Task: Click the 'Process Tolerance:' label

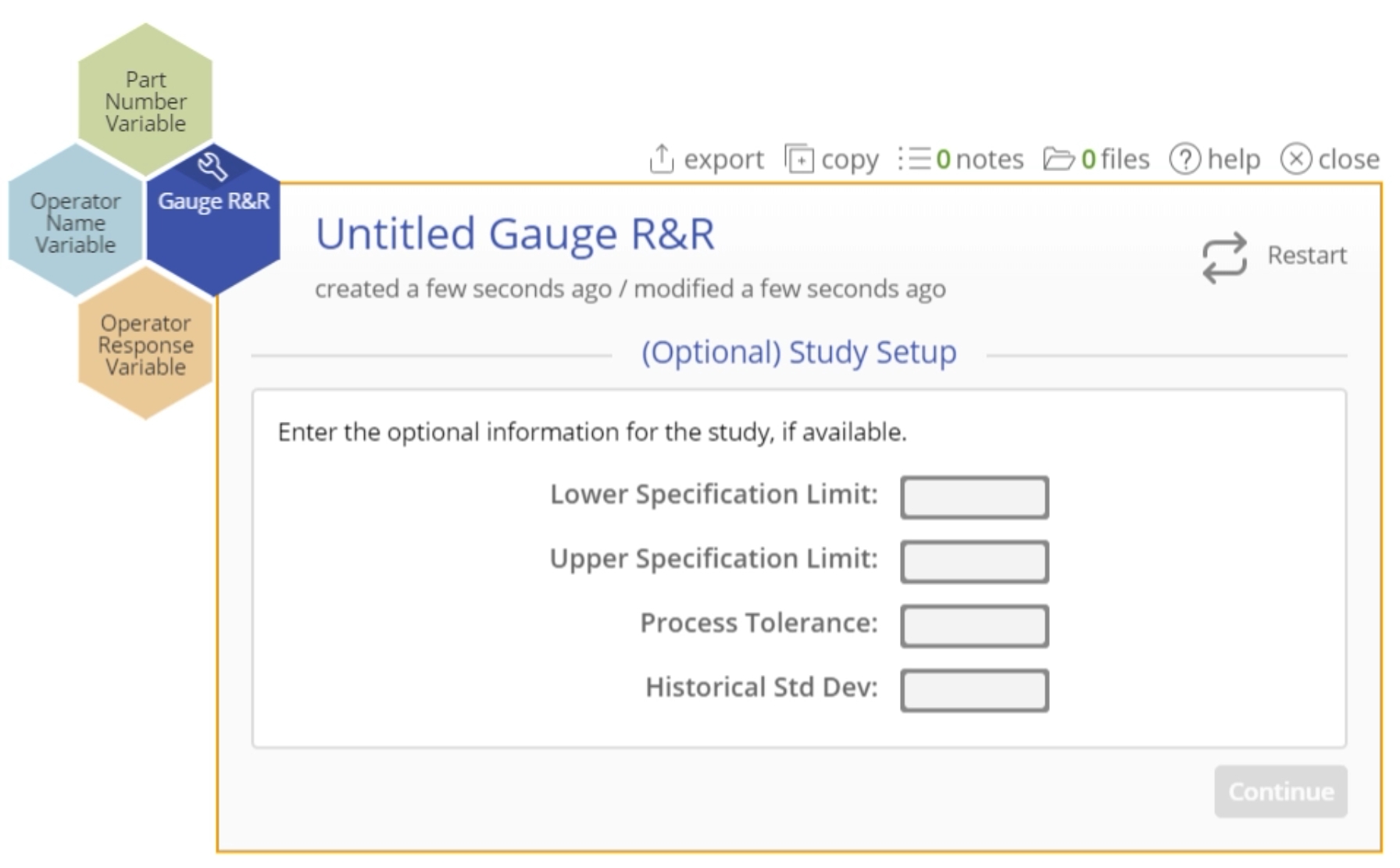Action: [x=759, y=623]
